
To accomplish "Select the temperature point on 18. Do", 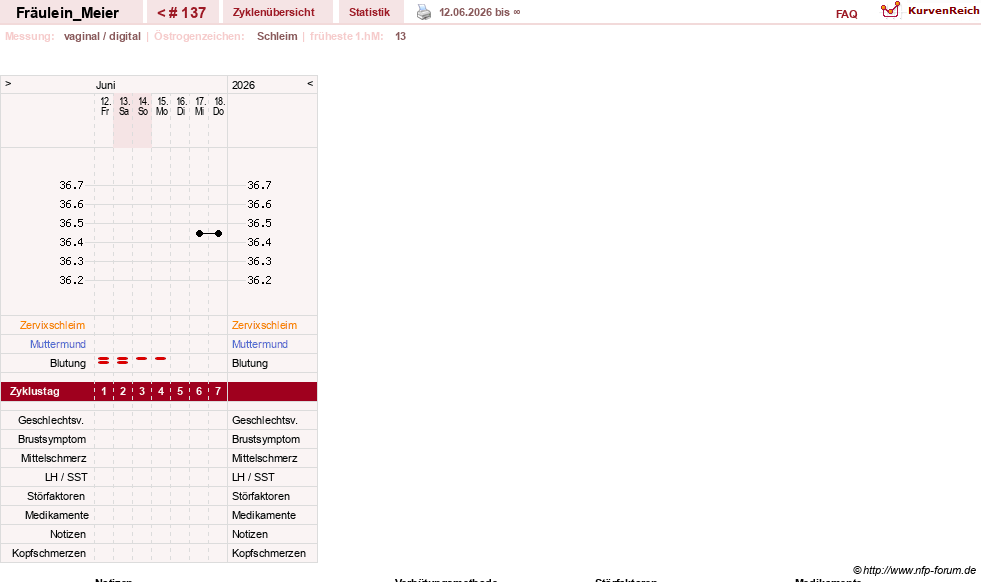I will (x=218, y=233).
